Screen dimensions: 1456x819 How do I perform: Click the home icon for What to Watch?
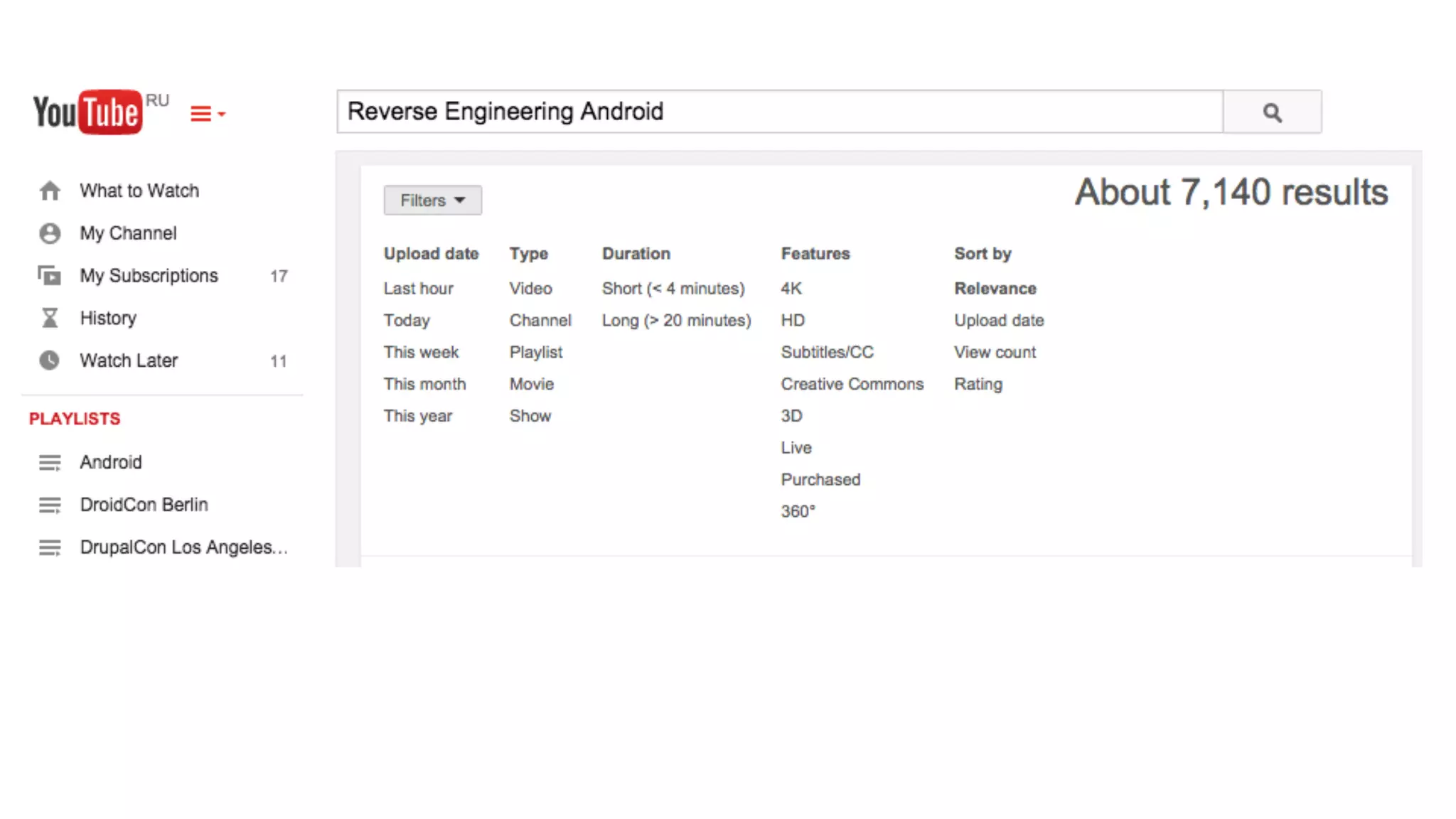click(50, 191)
